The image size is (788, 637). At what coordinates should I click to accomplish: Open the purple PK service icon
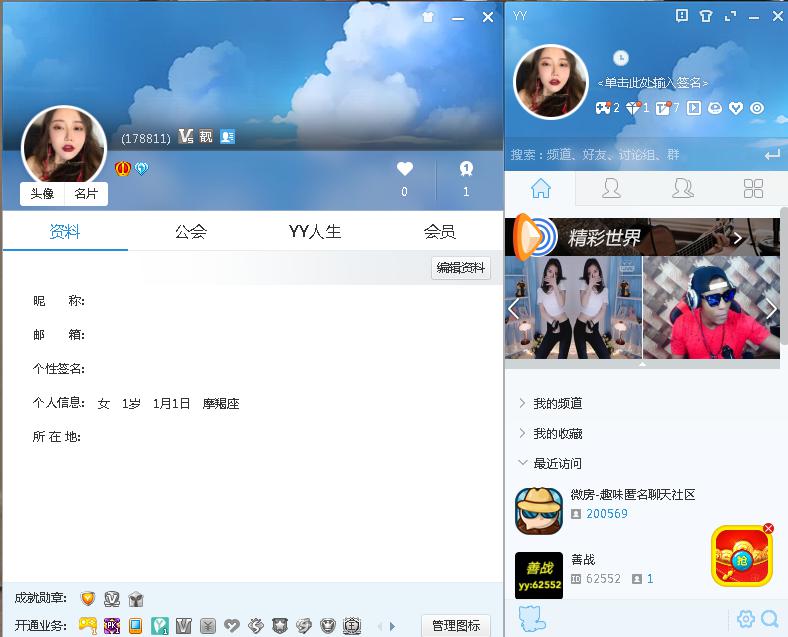(x=112, y=625)
